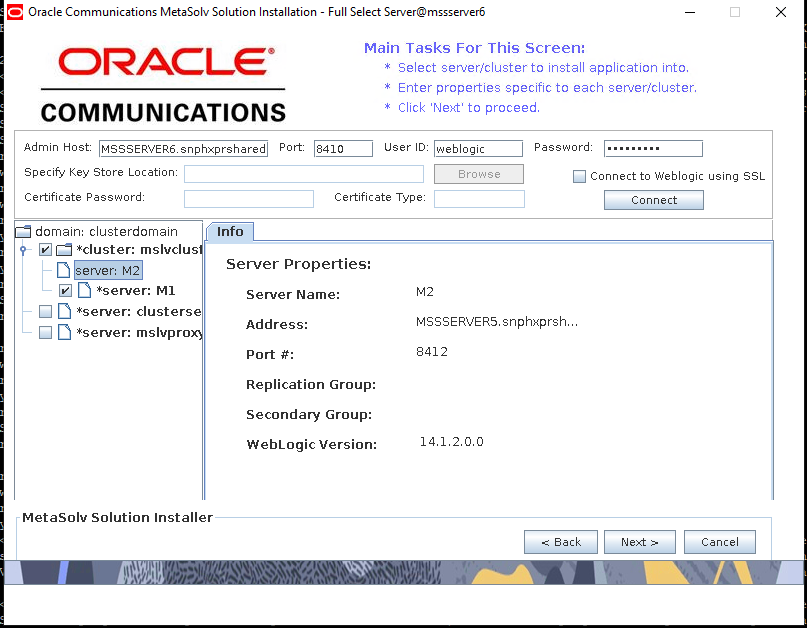Click the Main Tasks For This Screen heading
The image size is (807, 628).
(475, 48)
